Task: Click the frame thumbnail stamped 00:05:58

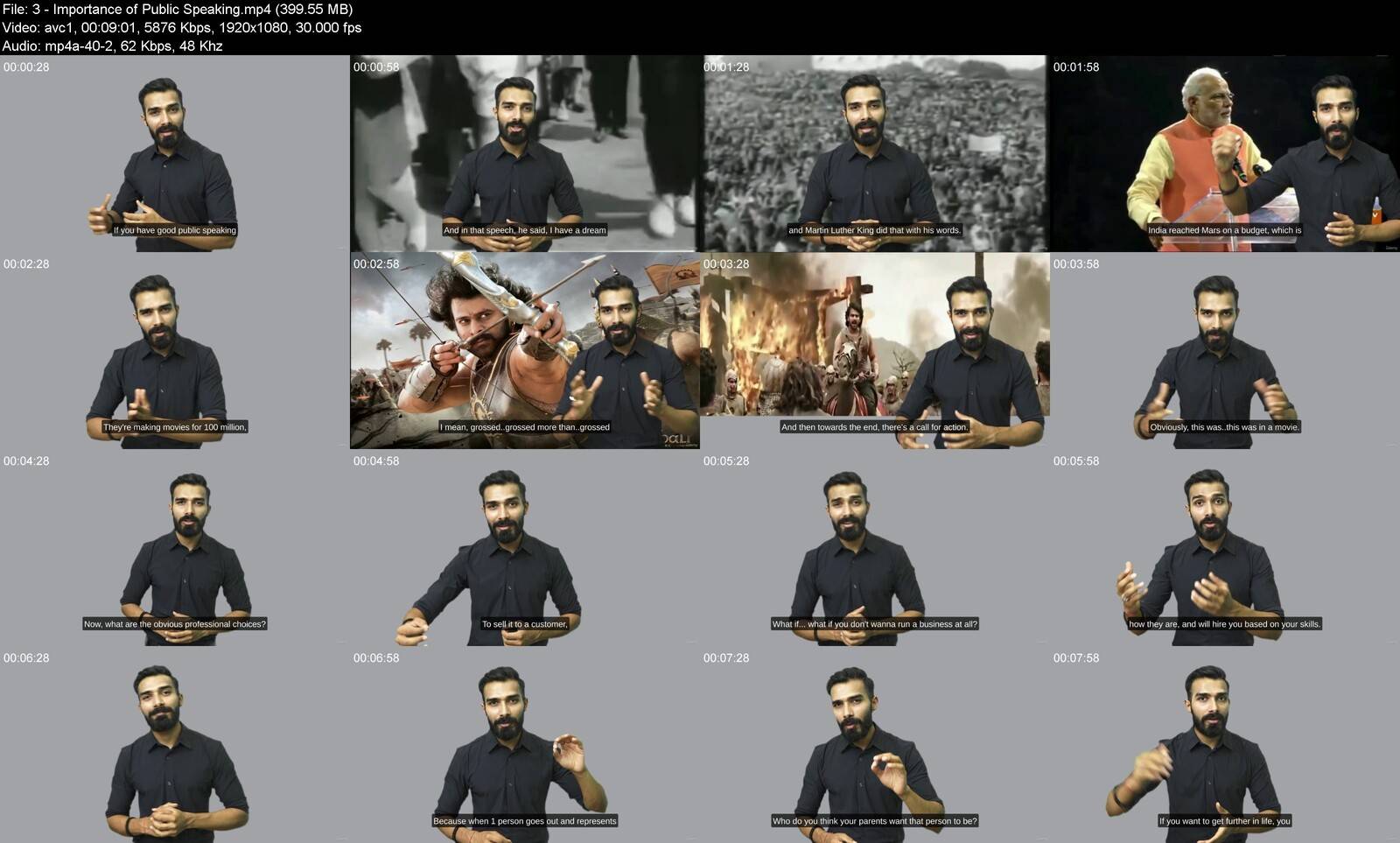Action: (x=1225, y=547)
